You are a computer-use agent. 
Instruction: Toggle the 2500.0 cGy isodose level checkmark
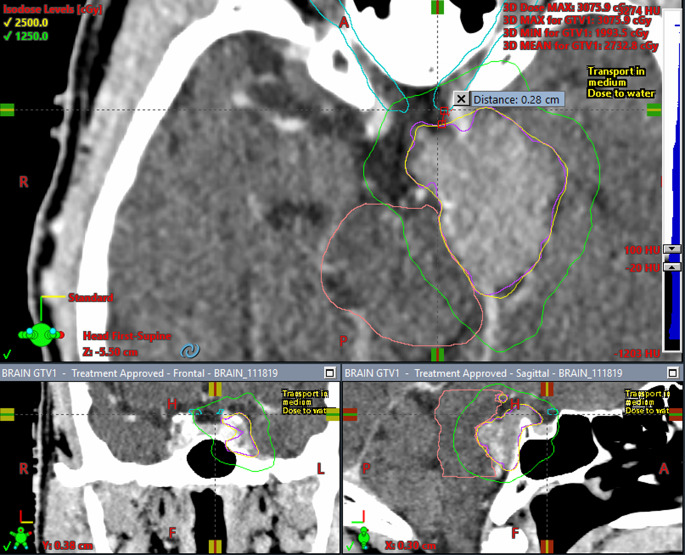pos(8,23)
